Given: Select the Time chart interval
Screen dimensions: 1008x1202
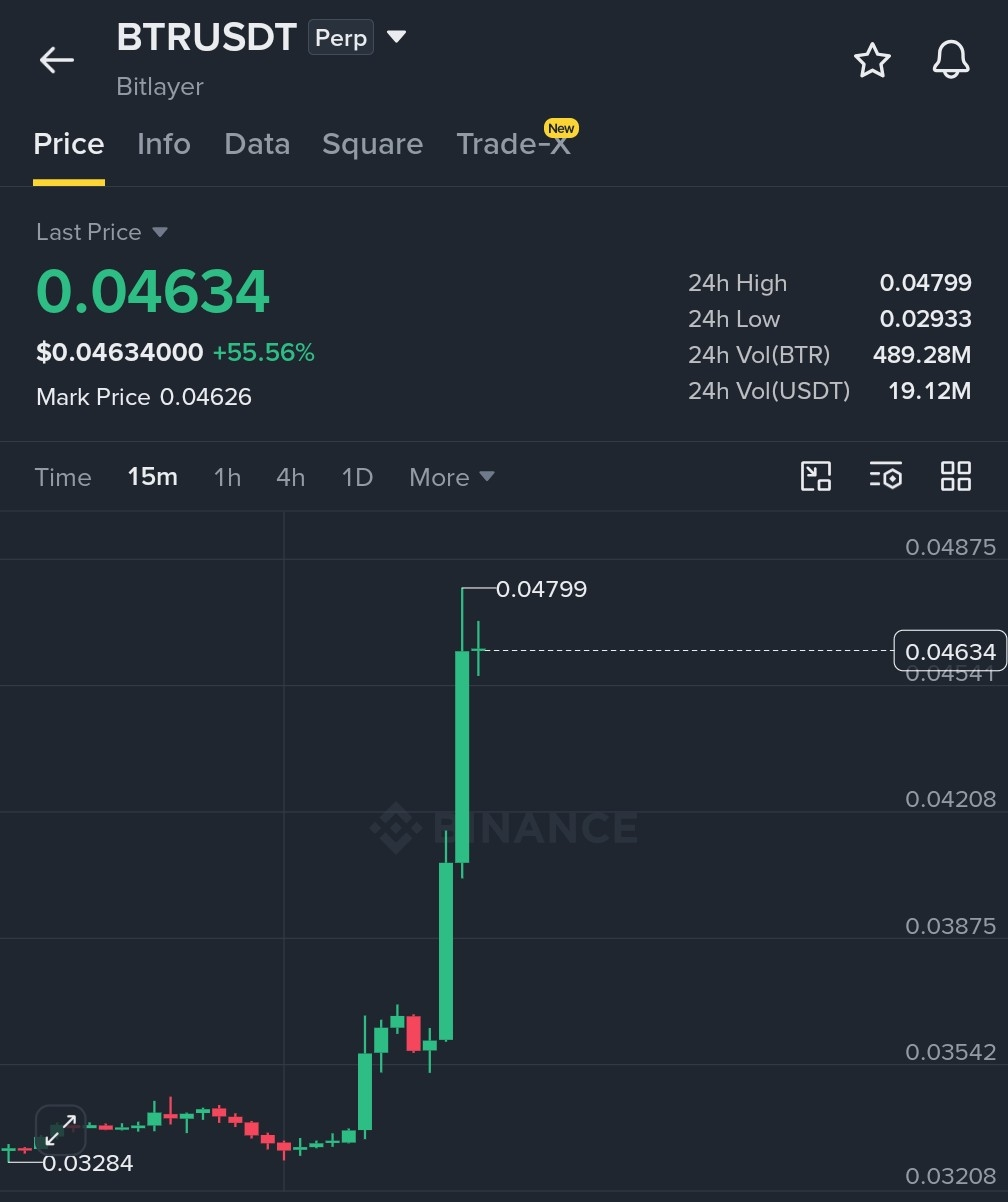Looking at the screenshot, I should tap(63, 477).
